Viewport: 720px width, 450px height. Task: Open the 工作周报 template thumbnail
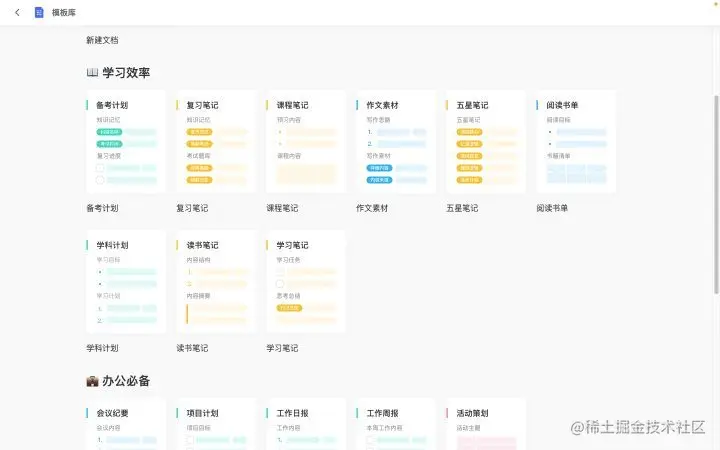(x=396, y=424)
